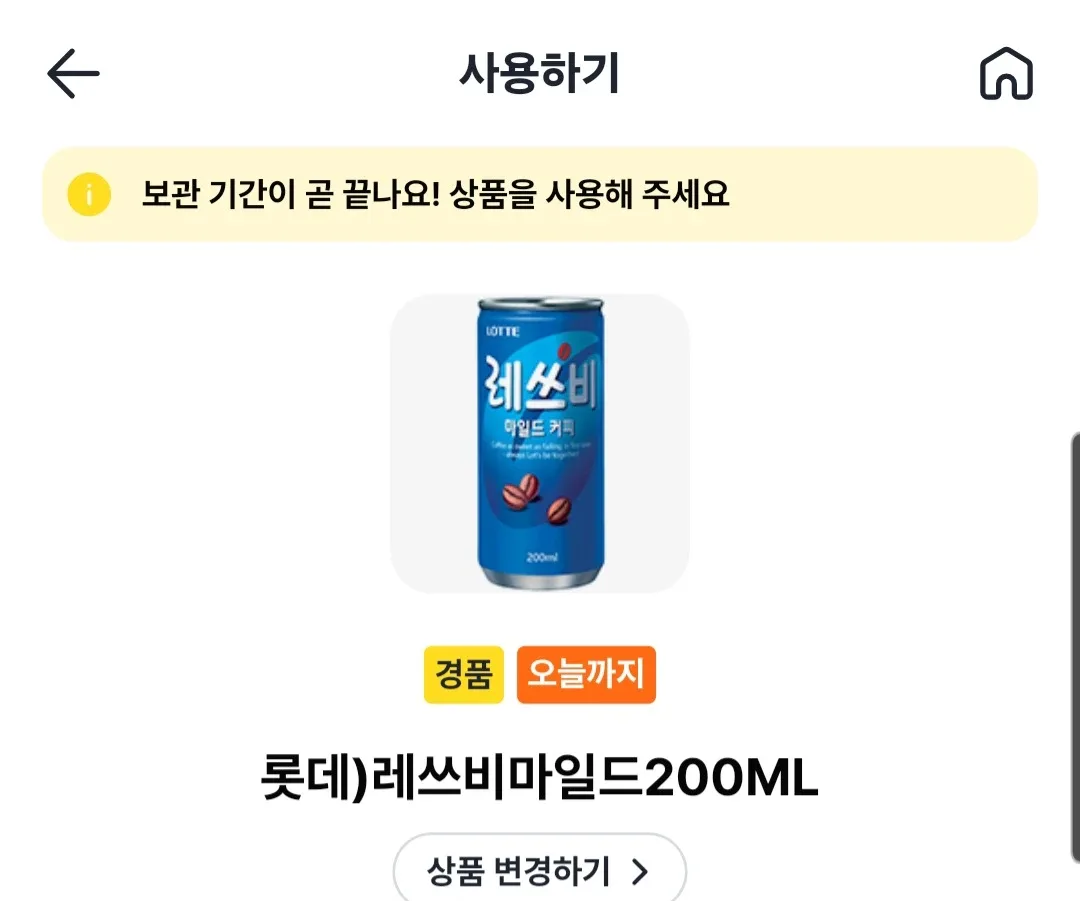The height and width of the screenshot is (901, 1080).
Task: Tap the 마일드 커피 label on the can
Action: coord(539,428)
